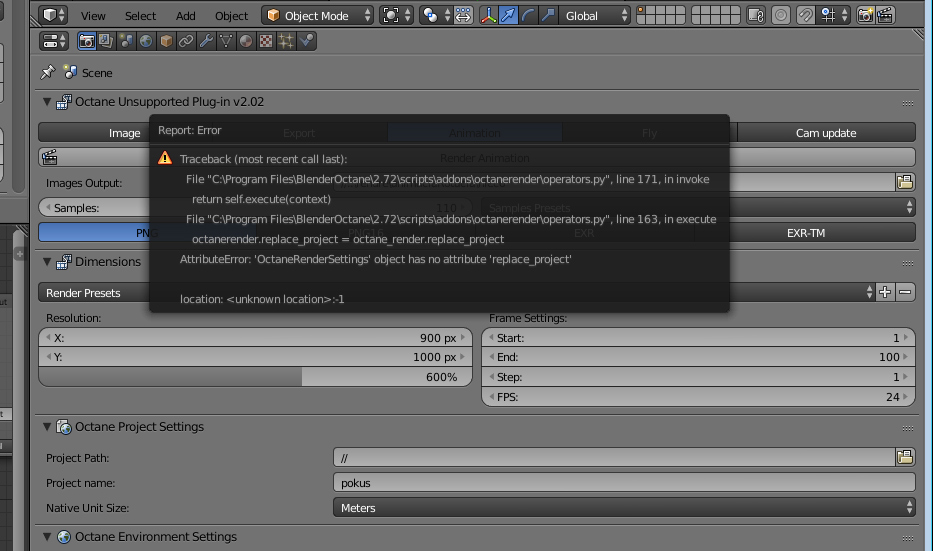Open the pivot point selector
This screenshot has height=551, width=933.
click(435, 15)
